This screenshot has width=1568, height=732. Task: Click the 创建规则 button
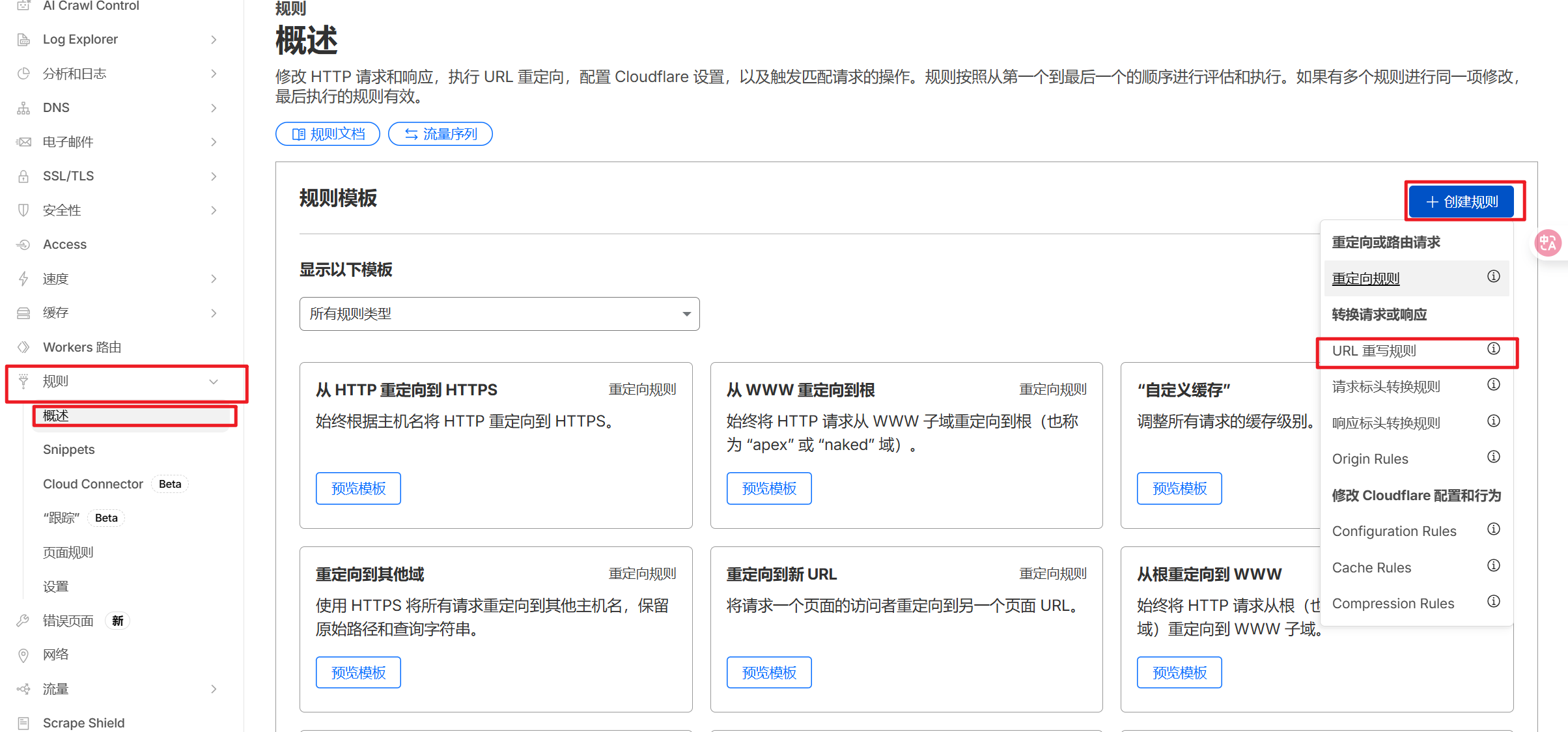point(1462,201)
